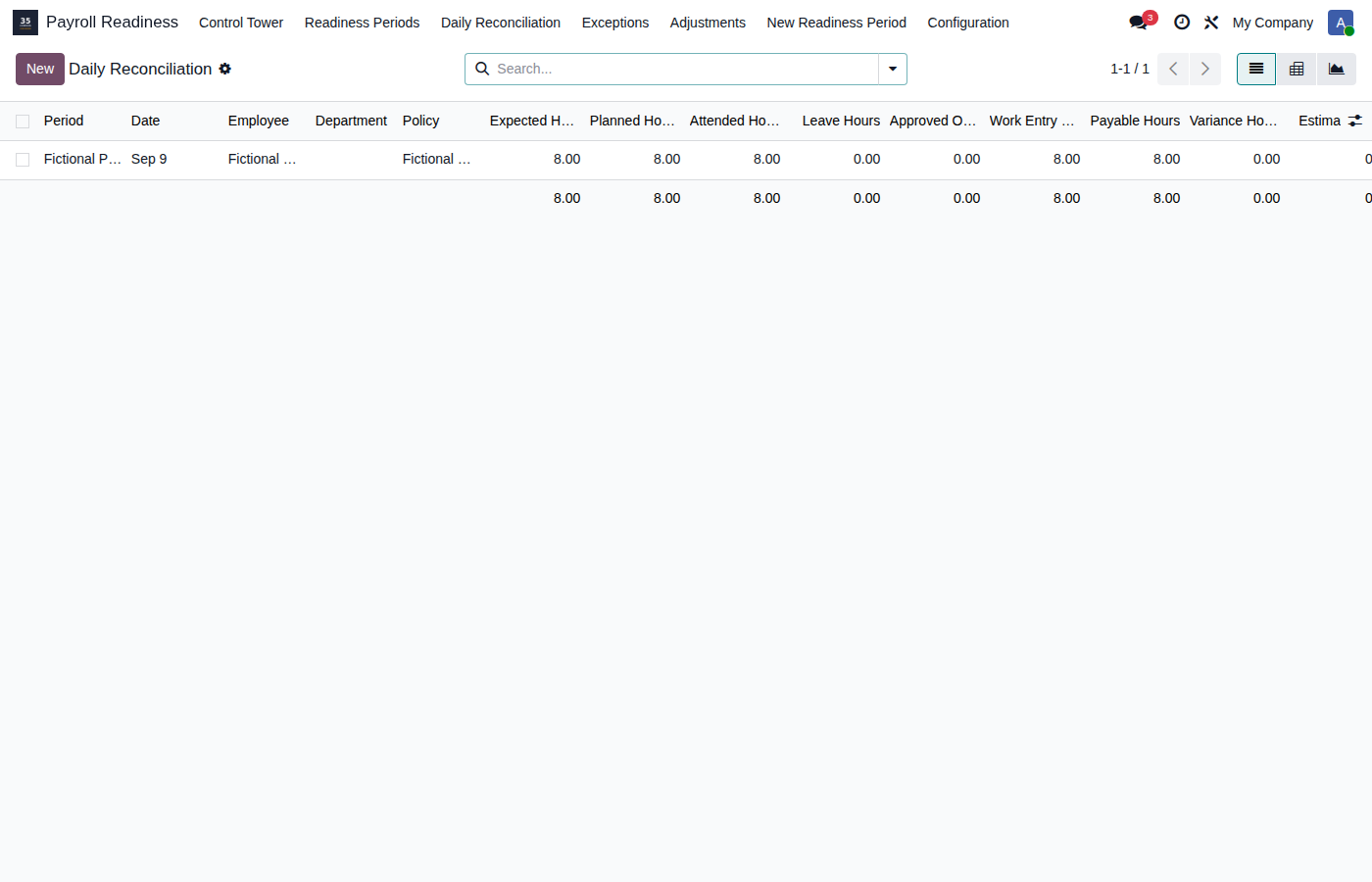Open the Payroll Readiness app icon
Screen dimensions: 1372x882
click(x=25, y=23)
